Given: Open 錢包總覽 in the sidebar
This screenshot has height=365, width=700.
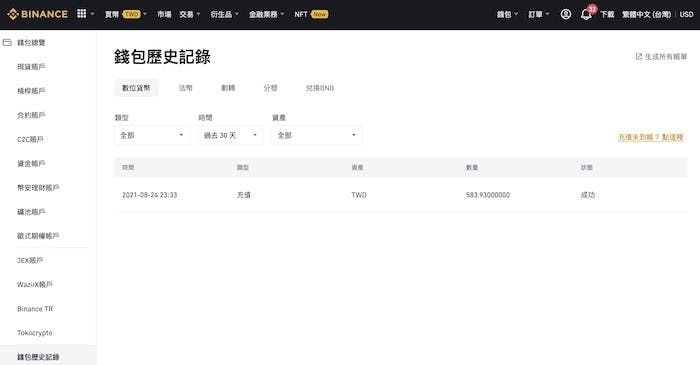Looking at the screenshot, I should click(31, 43).
